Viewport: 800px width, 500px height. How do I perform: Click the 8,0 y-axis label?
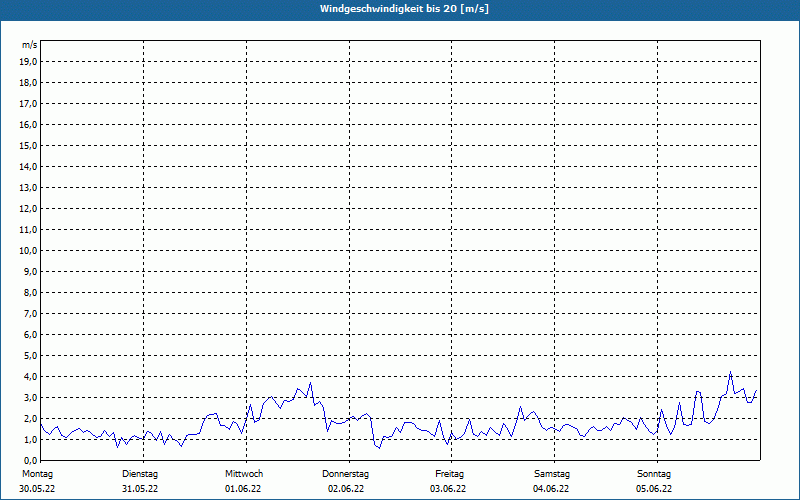pos(30,292)
